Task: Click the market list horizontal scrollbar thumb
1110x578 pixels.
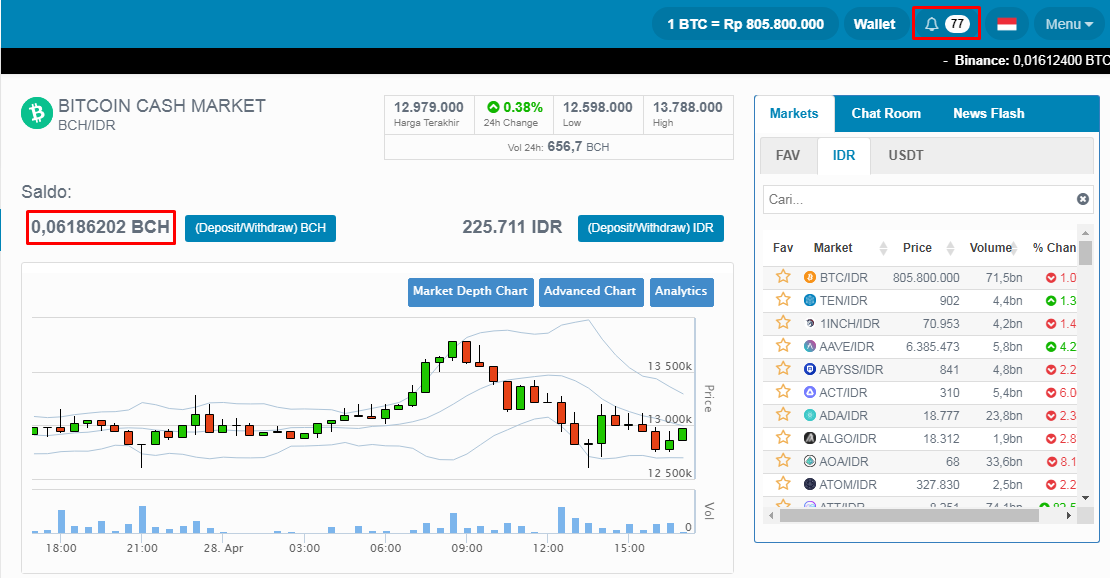Action: [x=909, y=516]
